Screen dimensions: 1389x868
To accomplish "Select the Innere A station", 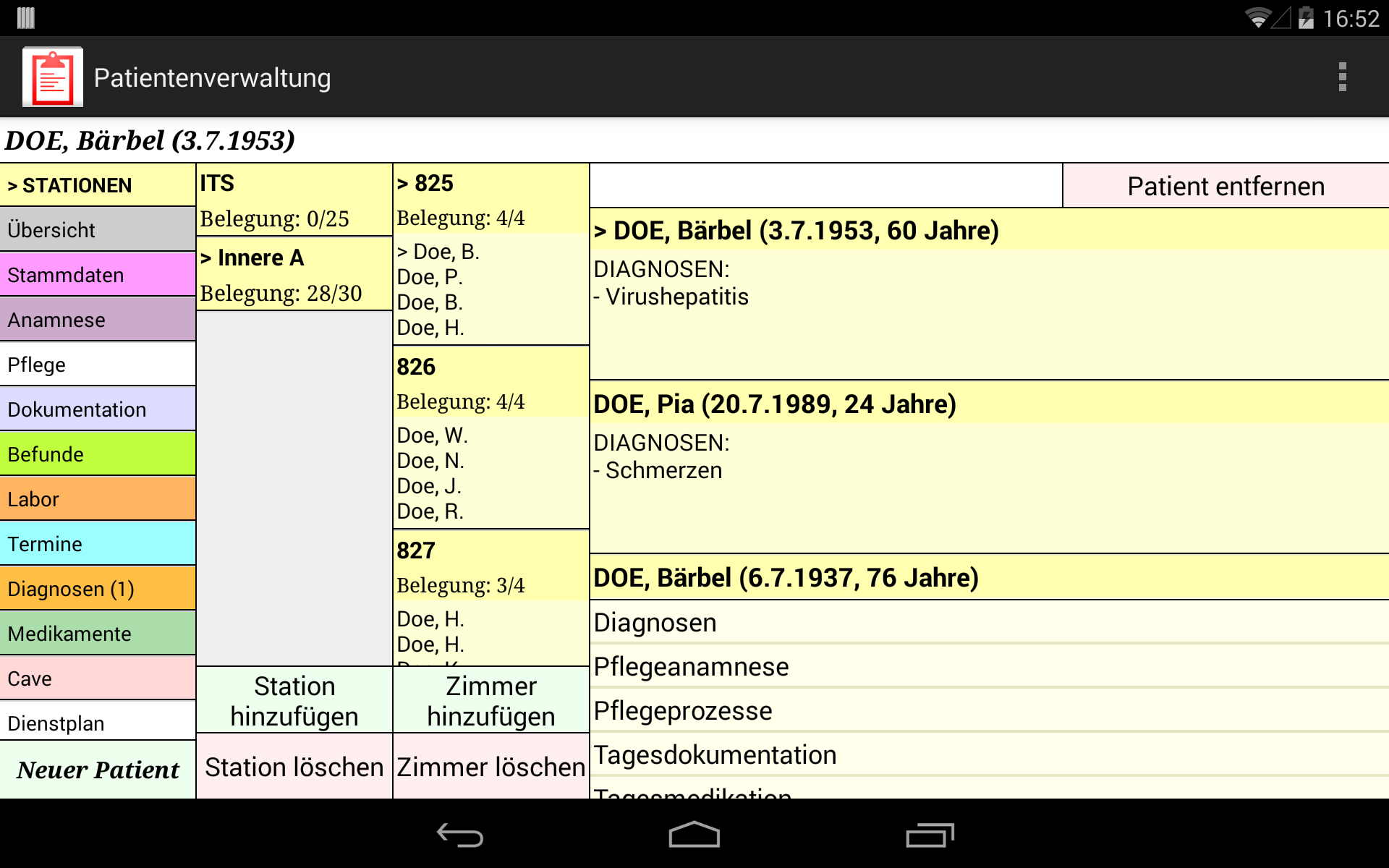I will (x=294, y=274).
